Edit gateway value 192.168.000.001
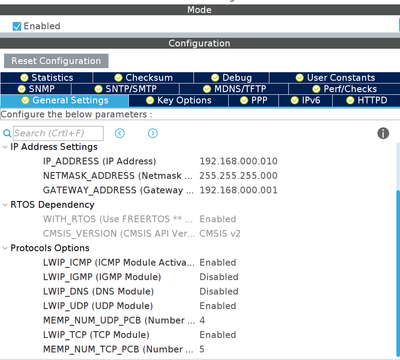 point(238,190)
